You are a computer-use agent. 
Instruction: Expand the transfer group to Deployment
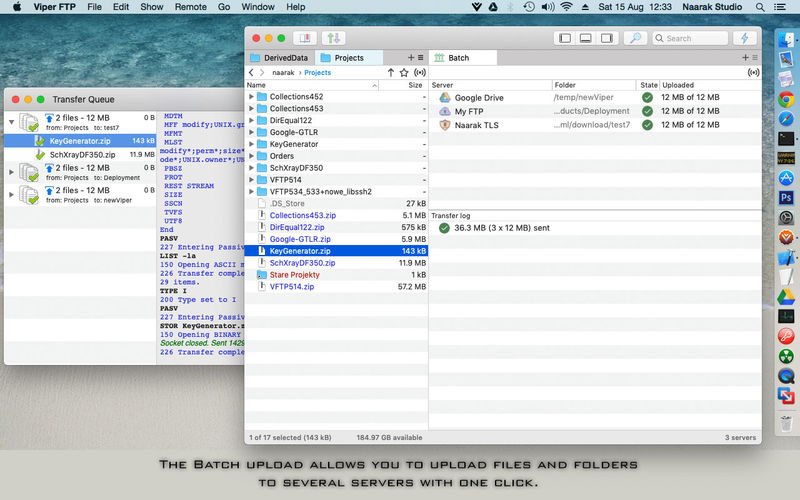pos(12,171)
